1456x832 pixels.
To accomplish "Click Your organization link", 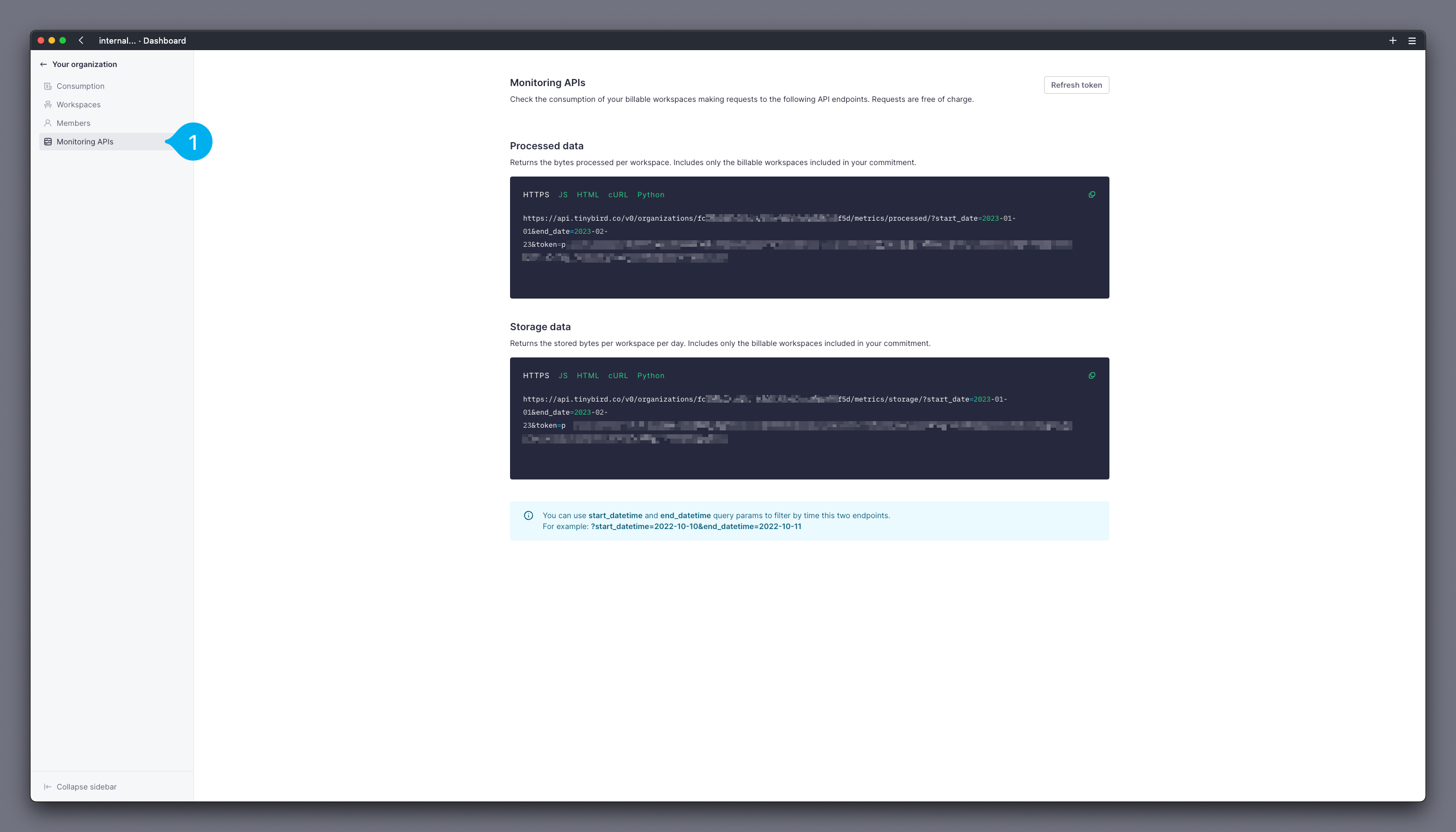I will tap(84, 65).
